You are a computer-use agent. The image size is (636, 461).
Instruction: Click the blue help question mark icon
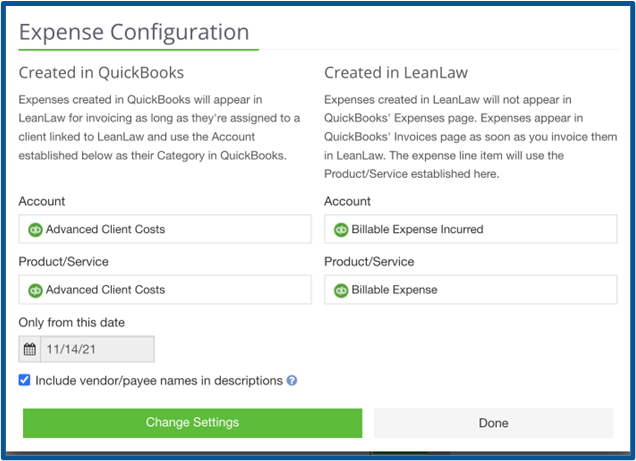tap(292, 381)
